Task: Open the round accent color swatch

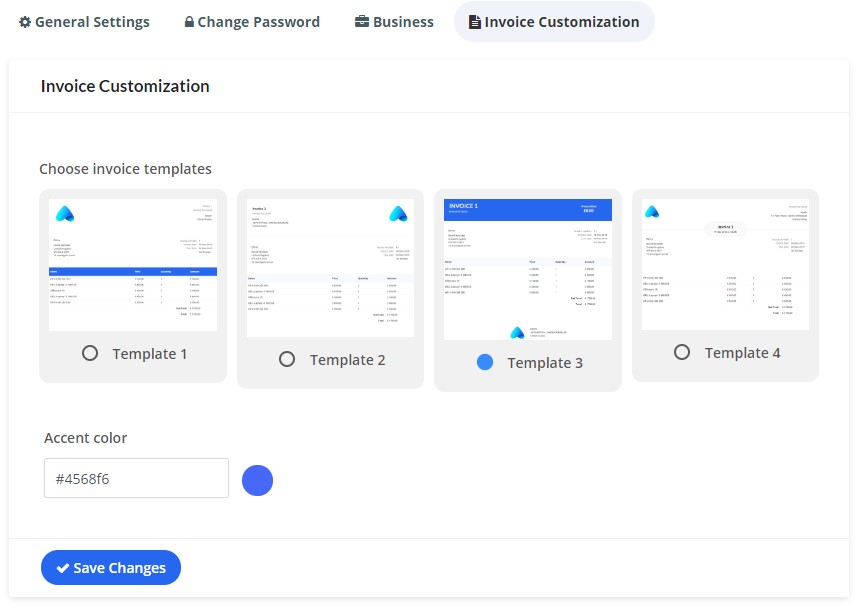Action: (257, 480)
